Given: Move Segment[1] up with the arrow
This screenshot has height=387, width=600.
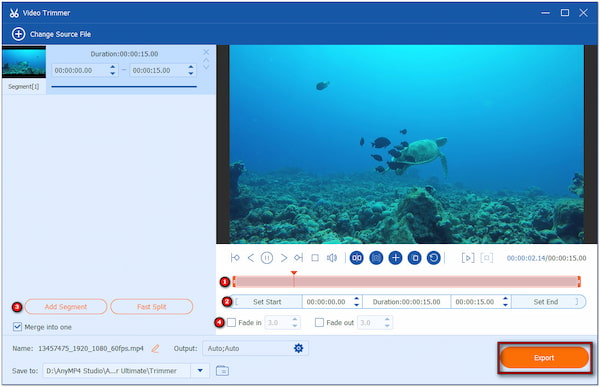Looking at the screenshot, I should pyautogui.click(x=206, y=60).
